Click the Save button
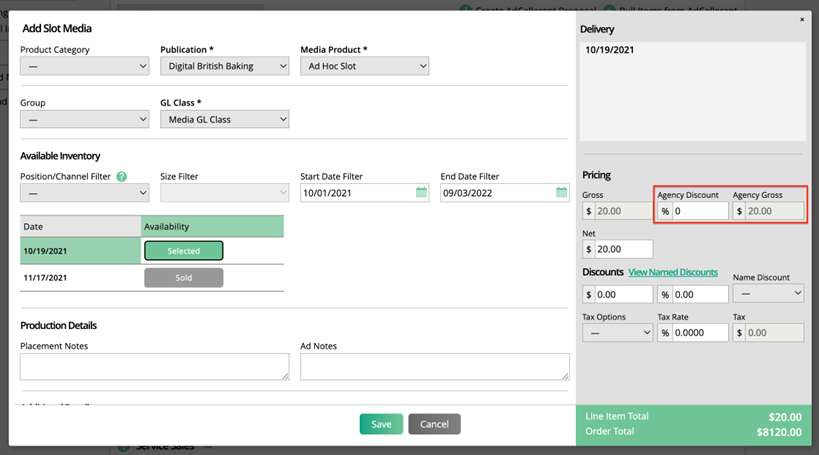The image size is (819, 455). click(381, 424)
